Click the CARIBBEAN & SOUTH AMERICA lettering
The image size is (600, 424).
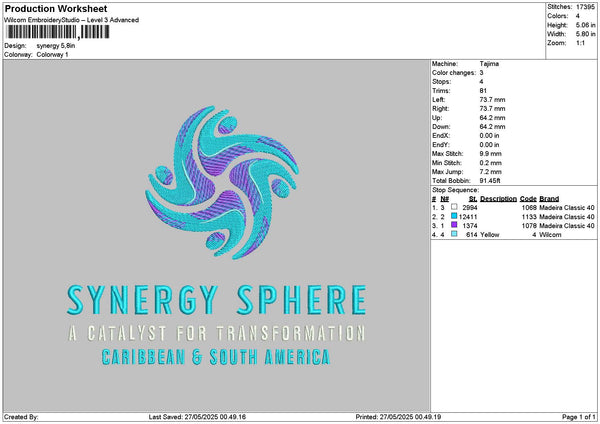[215, 356]
